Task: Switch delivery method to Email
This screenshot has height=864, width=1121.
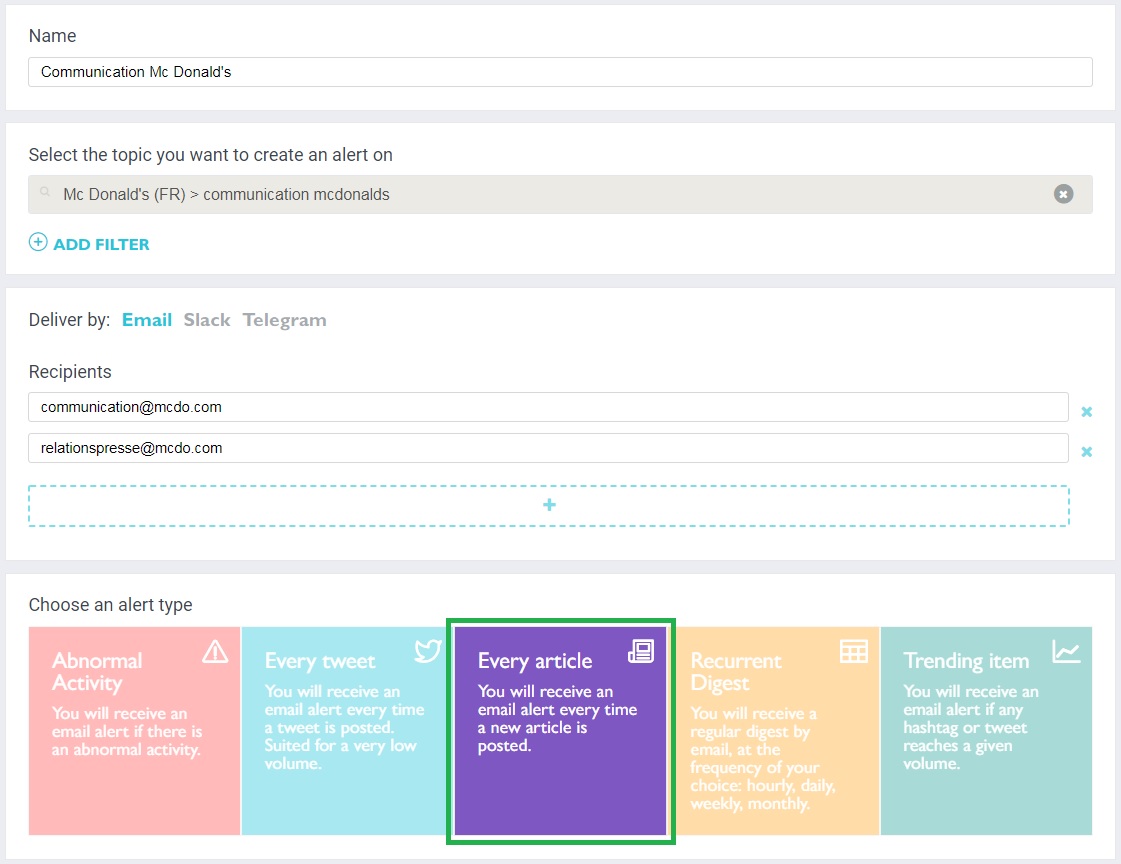Action: 147,319
